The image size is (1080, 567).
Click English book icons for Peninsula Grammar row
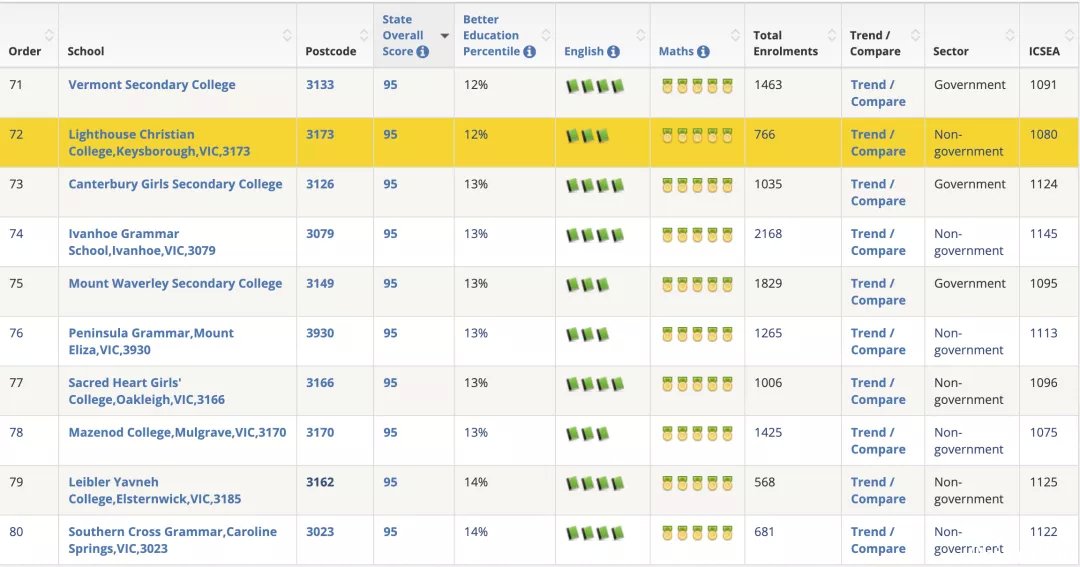pos(588,334)
